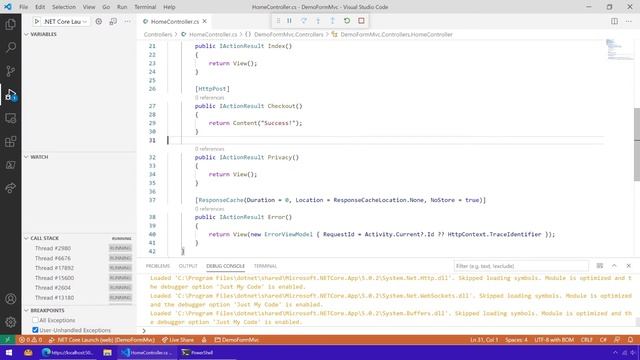Open PowerShell from Windows taskbar
This screenshot has height=360, width=640.
tap(198, 352)
